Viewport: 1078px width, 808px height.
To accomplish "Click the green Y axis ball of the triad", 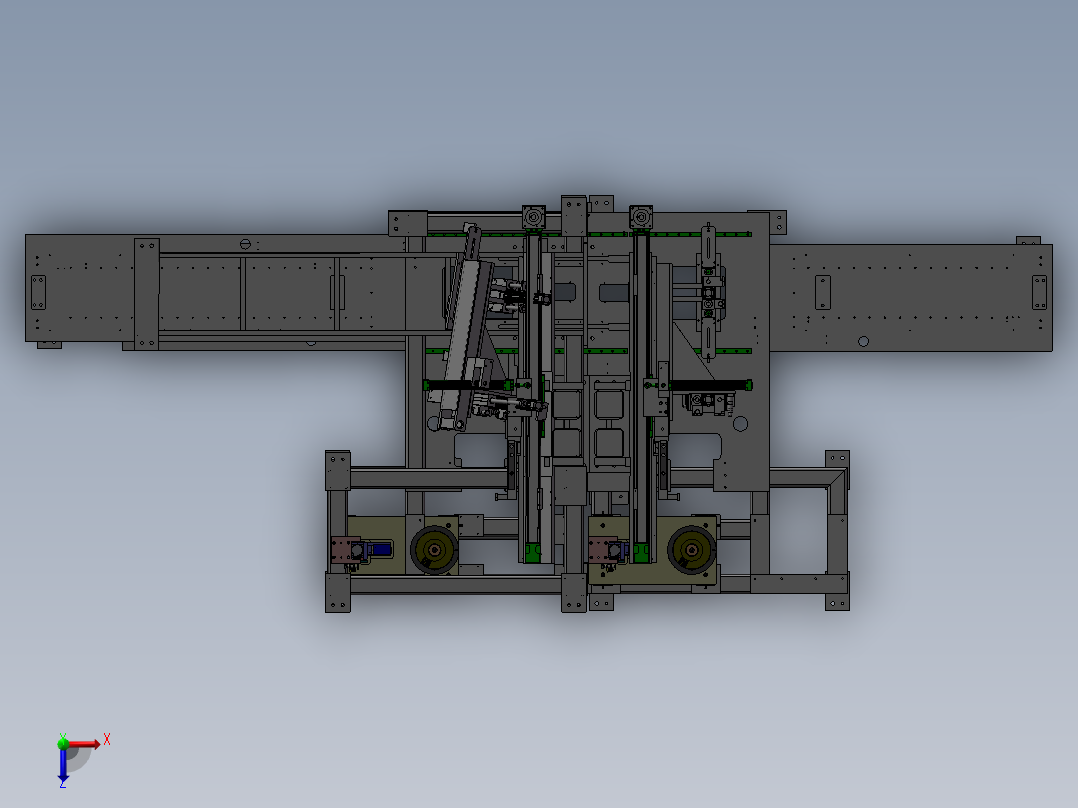I will click(x=63, y=743).
